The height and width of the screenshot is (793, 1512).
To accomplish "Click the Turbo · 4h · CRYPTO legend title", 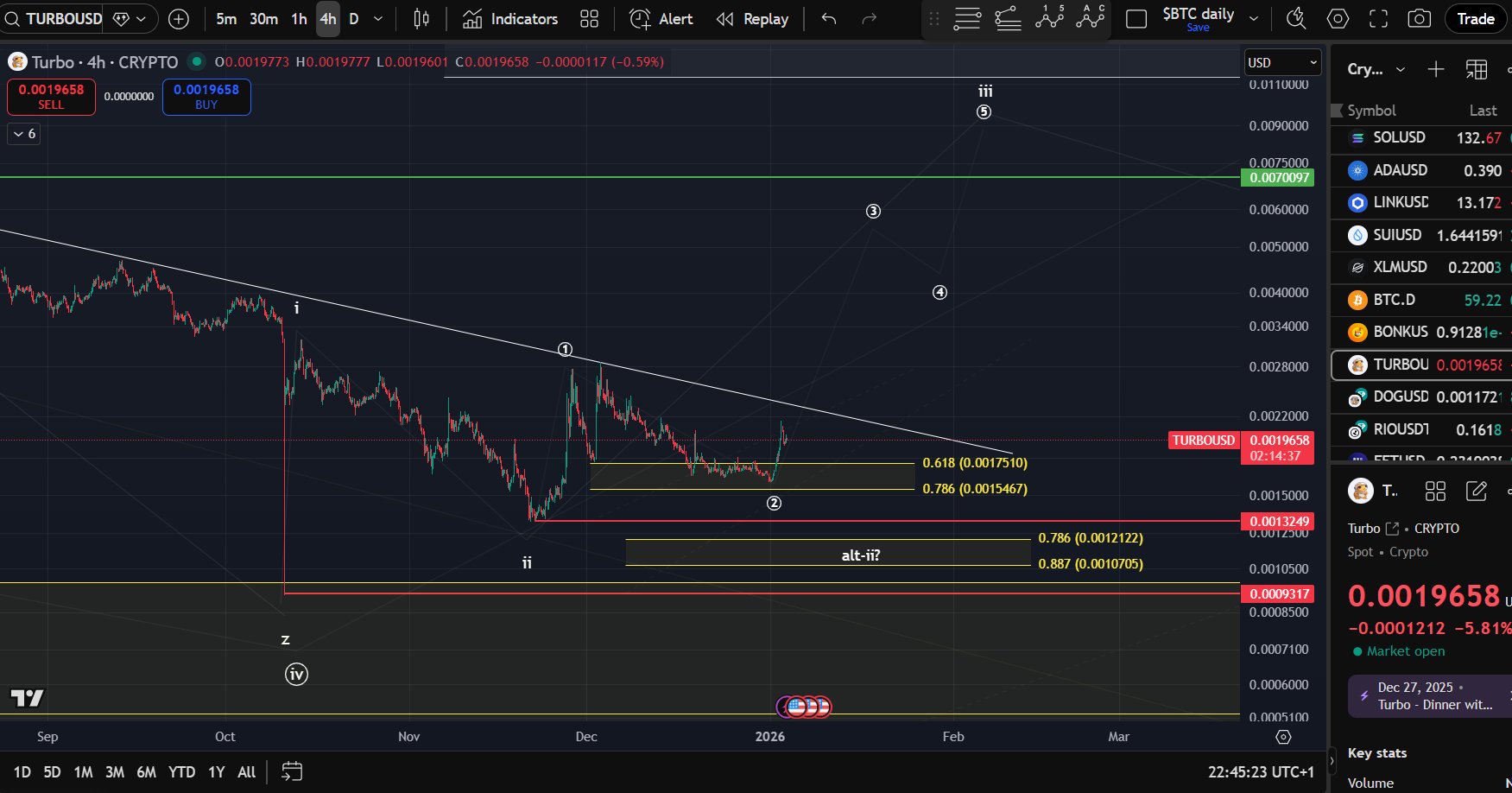I will (104, 62).
